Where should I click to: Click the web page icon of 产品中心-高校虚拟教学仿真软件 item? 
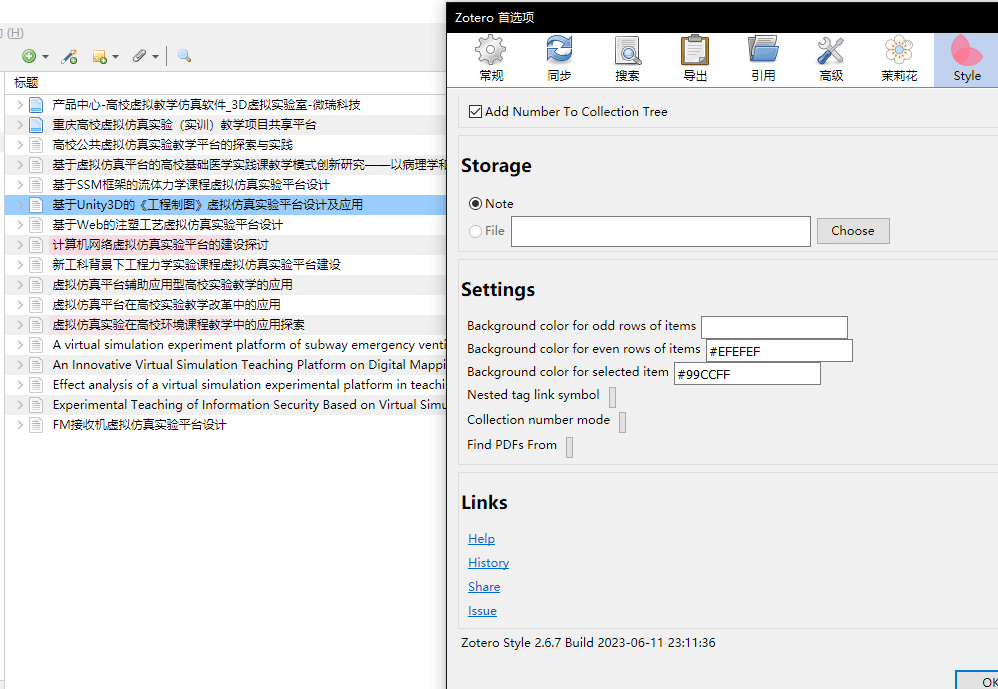pos(36,105)
